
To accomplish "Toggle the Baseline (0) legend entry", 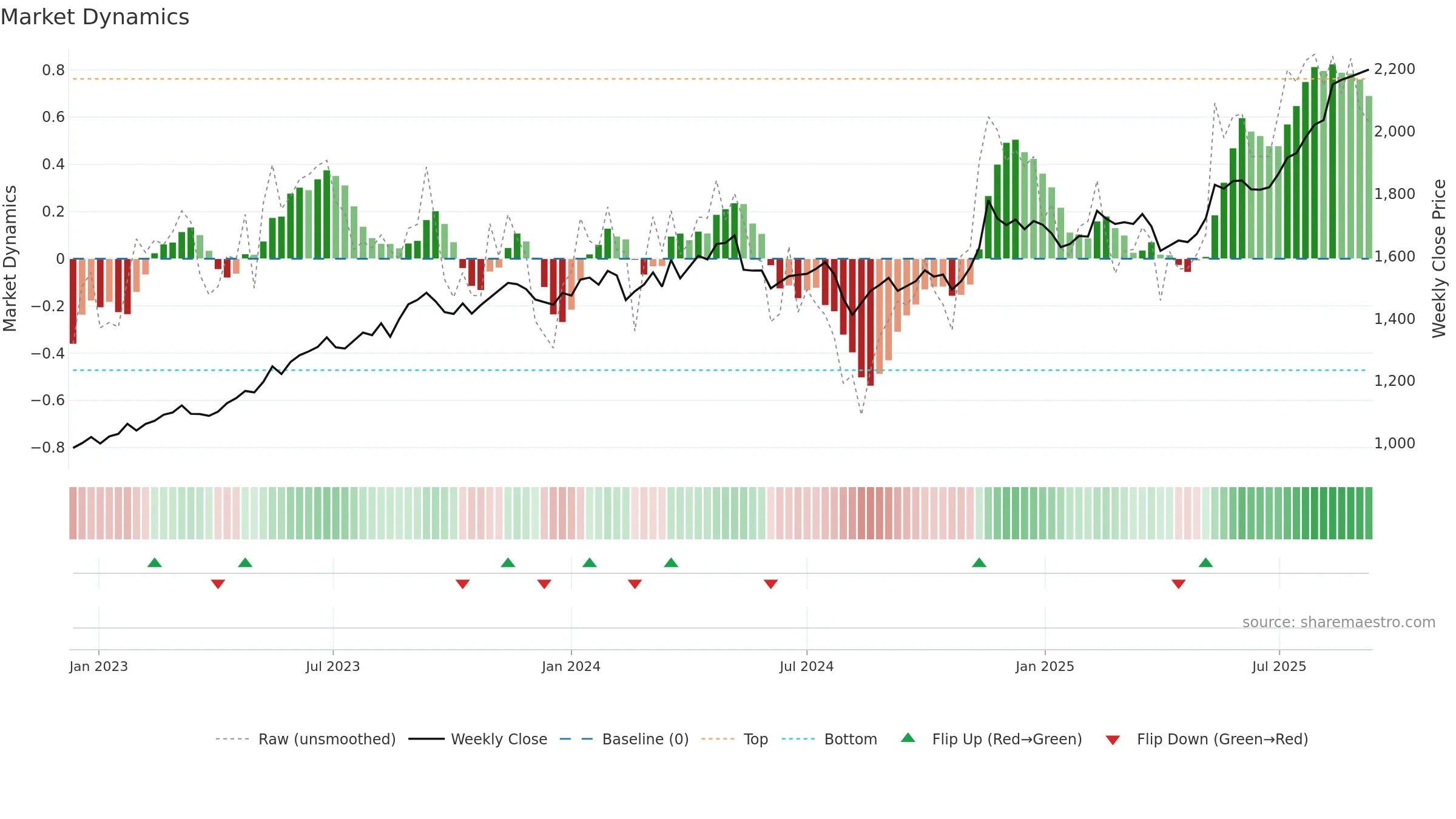I will tap(624, 739).
